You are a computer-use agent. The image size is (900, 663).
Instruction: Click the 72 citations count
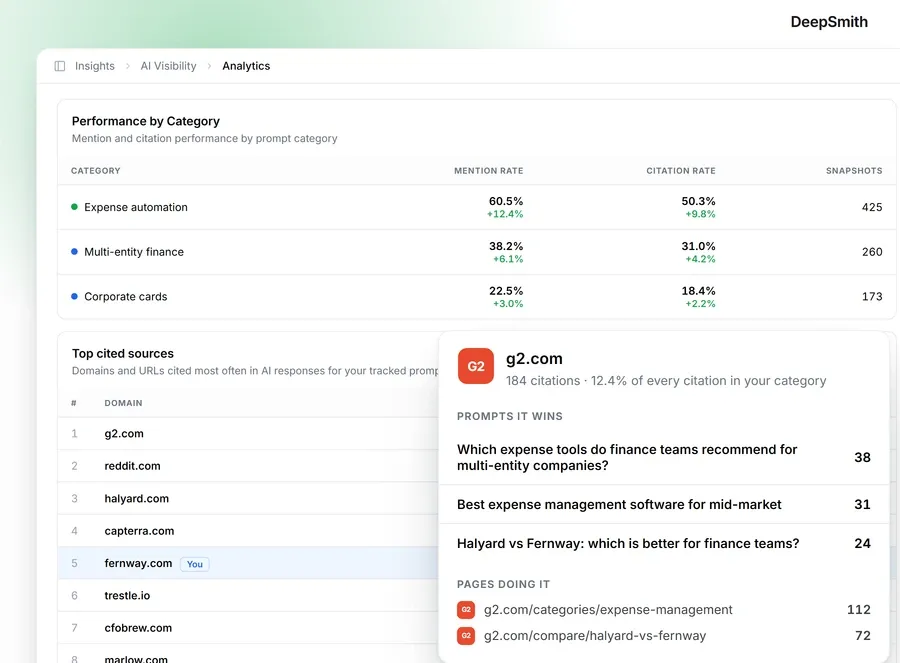[x=863, y=636]
